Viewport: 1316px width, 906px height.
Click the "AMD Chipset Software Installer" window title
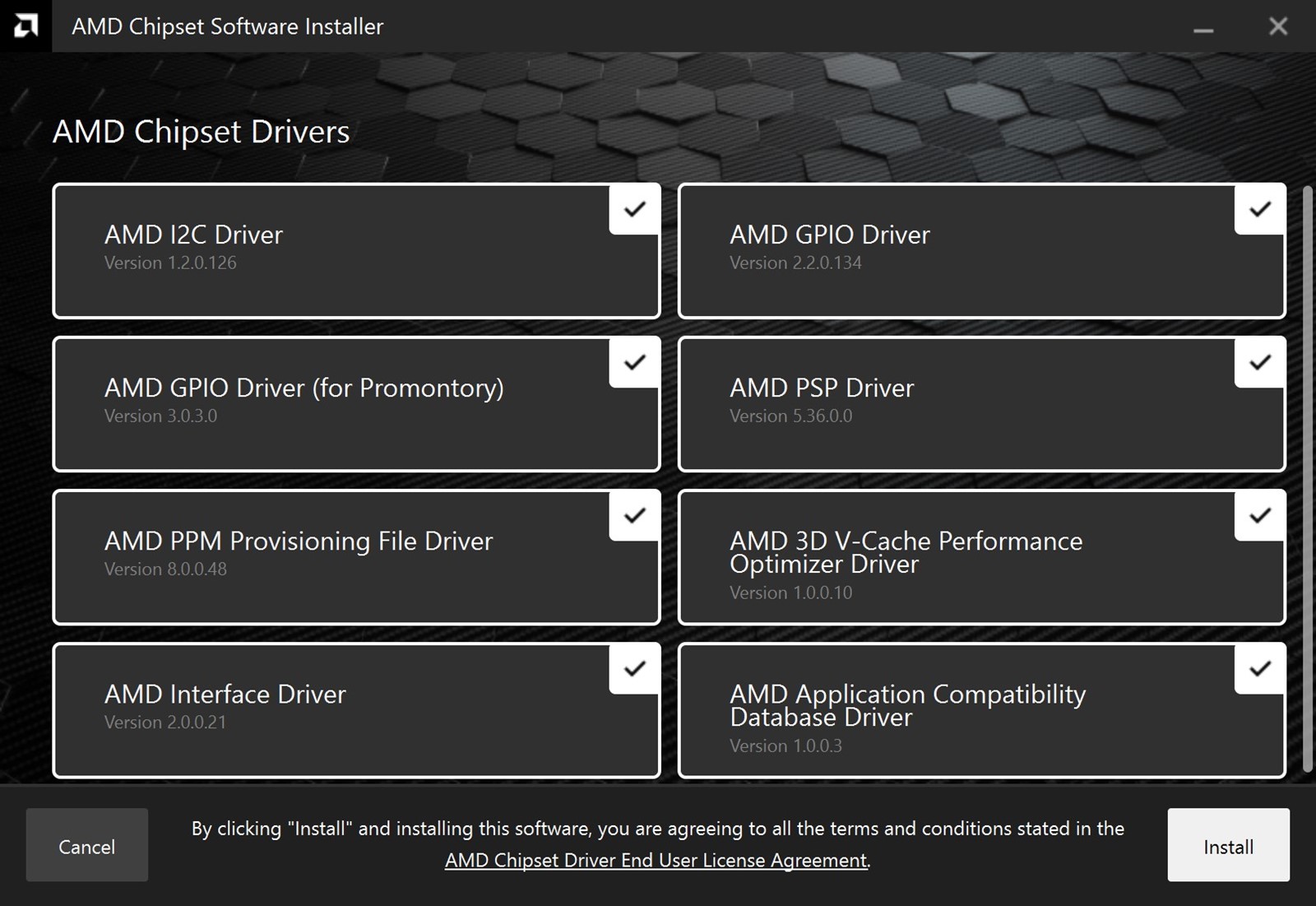click(227, 26)
